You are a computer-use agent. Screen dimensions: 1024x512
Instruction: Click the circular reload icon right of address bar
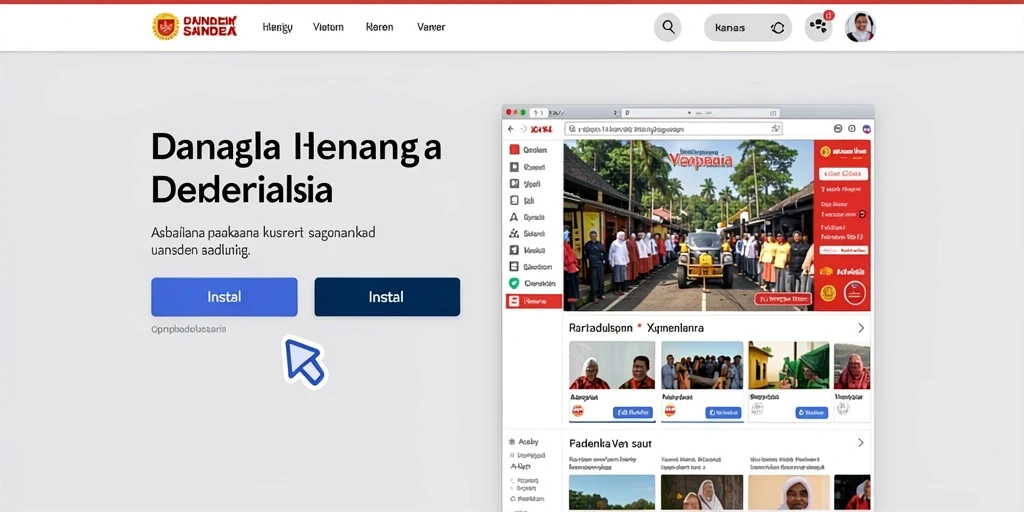(838, 129)
